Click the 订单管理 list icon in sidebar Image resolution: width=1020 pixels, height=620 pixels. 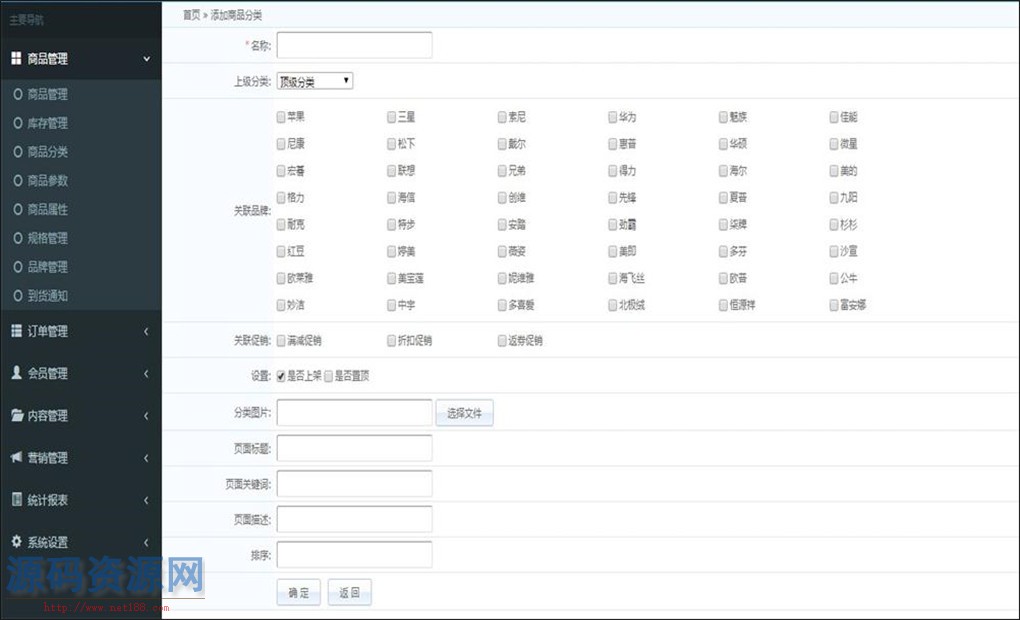(x=16, y=330)
